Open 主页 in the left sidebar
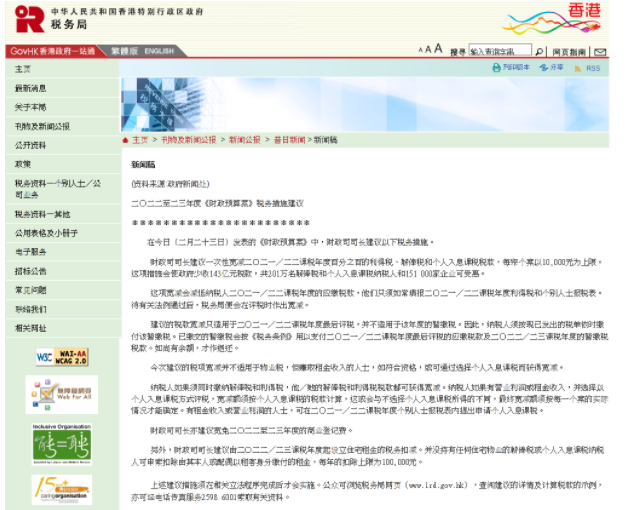This screenshot has height=510, width=629. pos(63,69)
